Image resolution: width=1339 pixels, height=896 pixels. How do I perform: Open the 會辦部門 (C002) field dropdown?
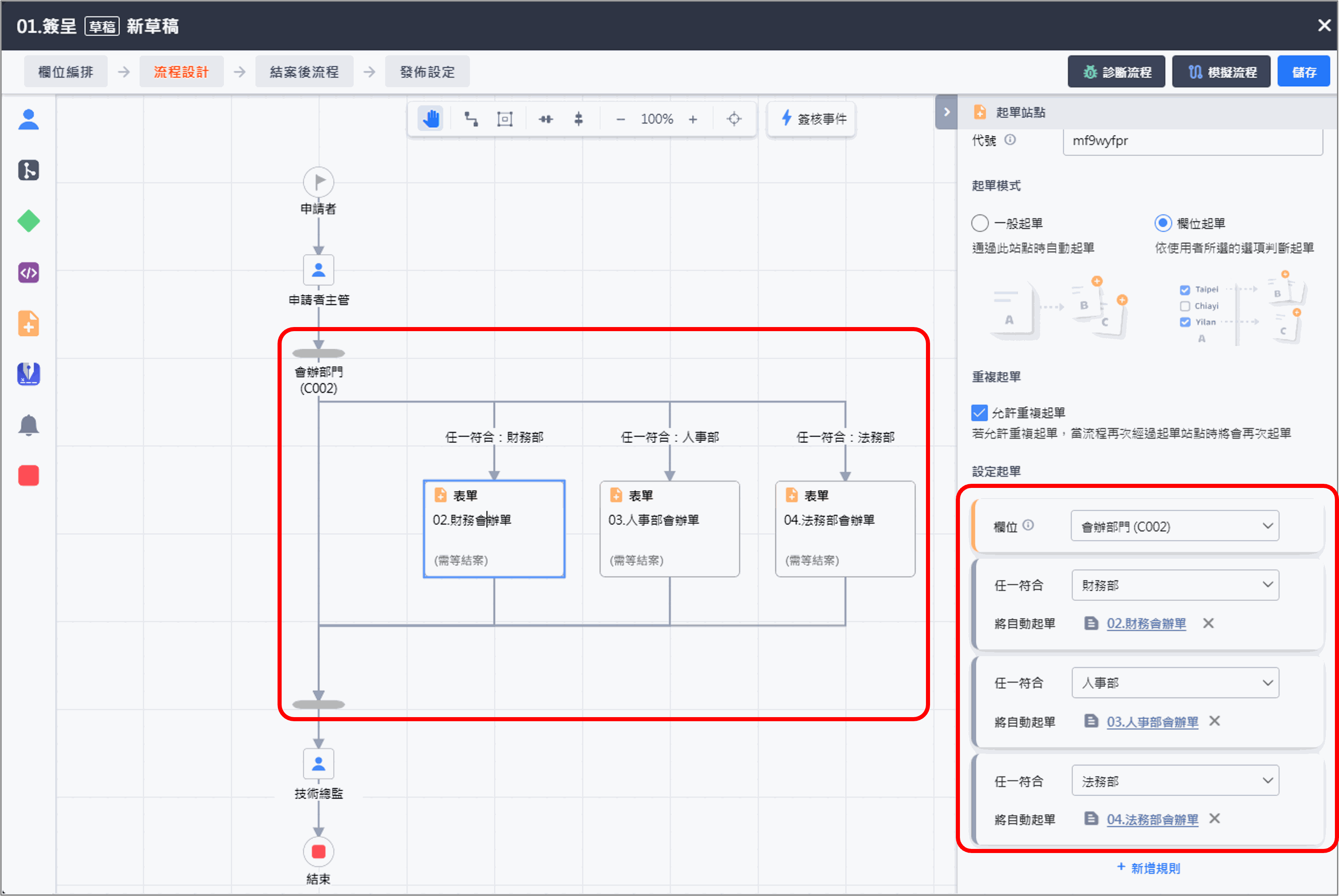point(1174,526)
